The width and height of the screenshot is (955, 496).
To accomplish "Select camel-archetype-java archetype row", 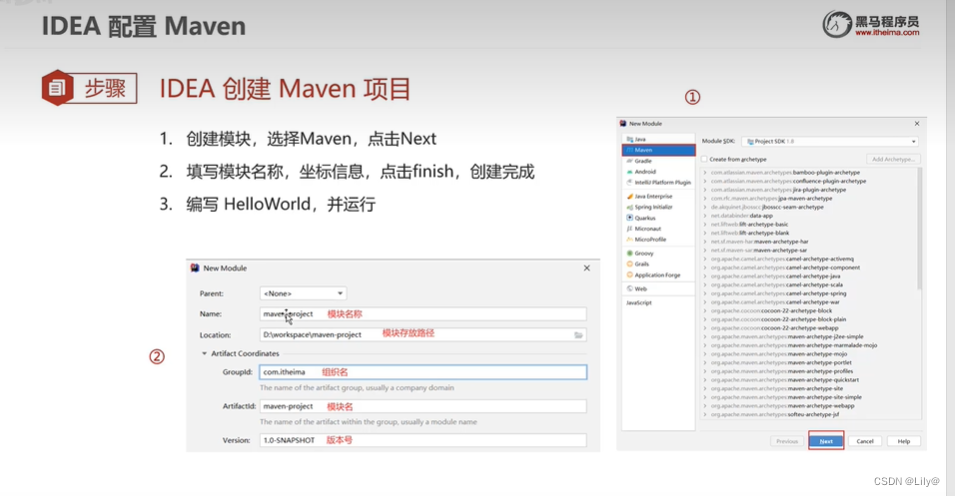I will coord(810,276).
